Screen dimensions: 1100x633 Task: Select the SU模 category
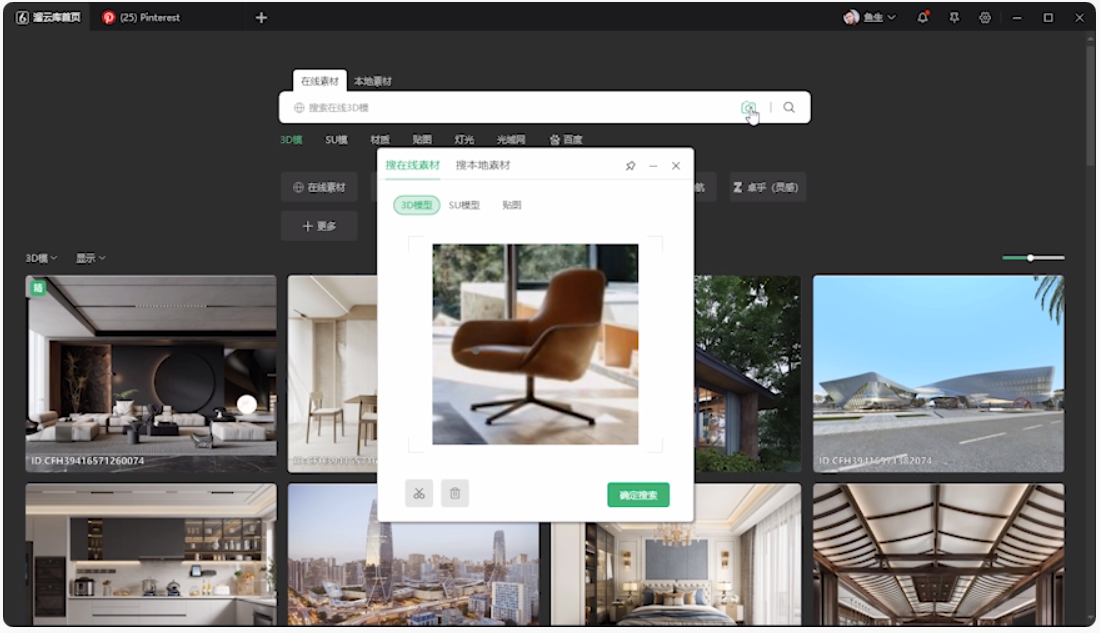[336, 140]
